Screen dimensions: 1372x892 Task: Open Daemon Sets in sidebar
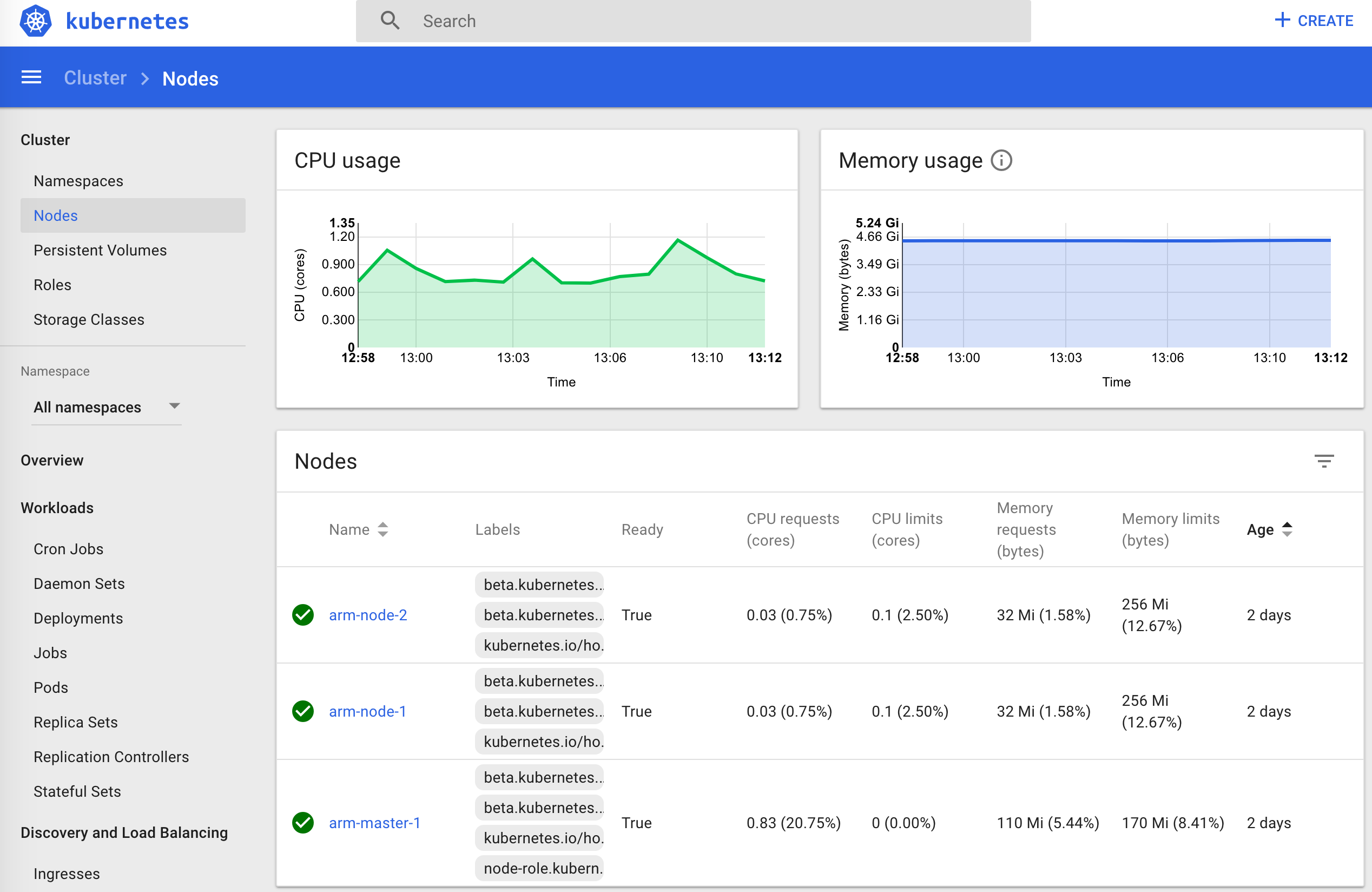(x=79, y=583)
